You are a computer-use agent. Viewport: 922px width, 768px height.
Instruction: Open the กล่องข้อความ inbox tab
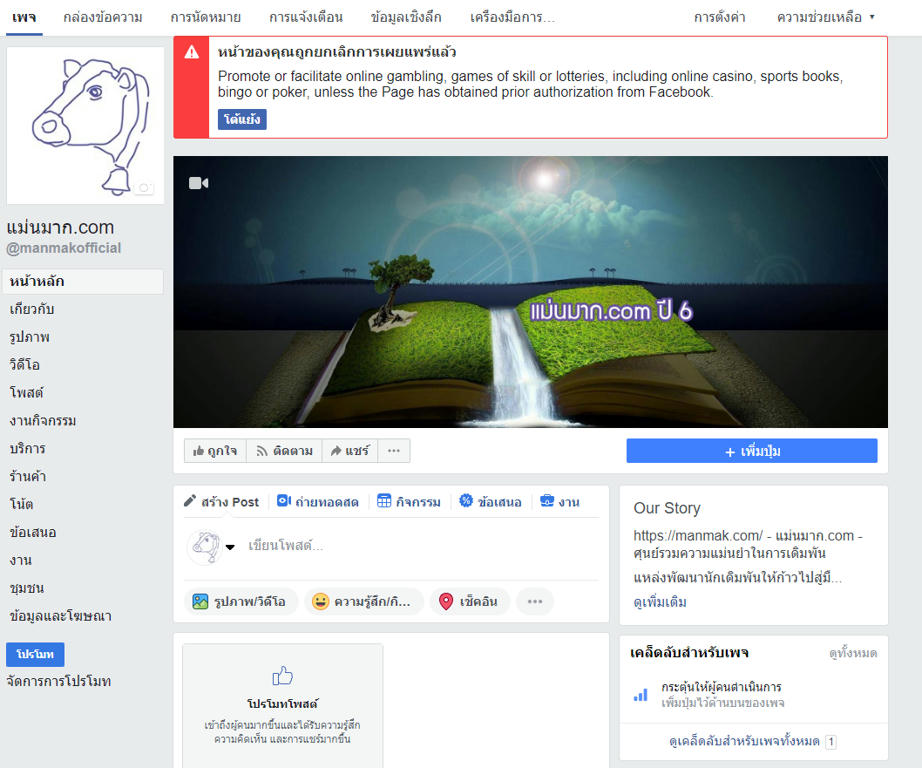pyautogui.click(x=103, y=18)
